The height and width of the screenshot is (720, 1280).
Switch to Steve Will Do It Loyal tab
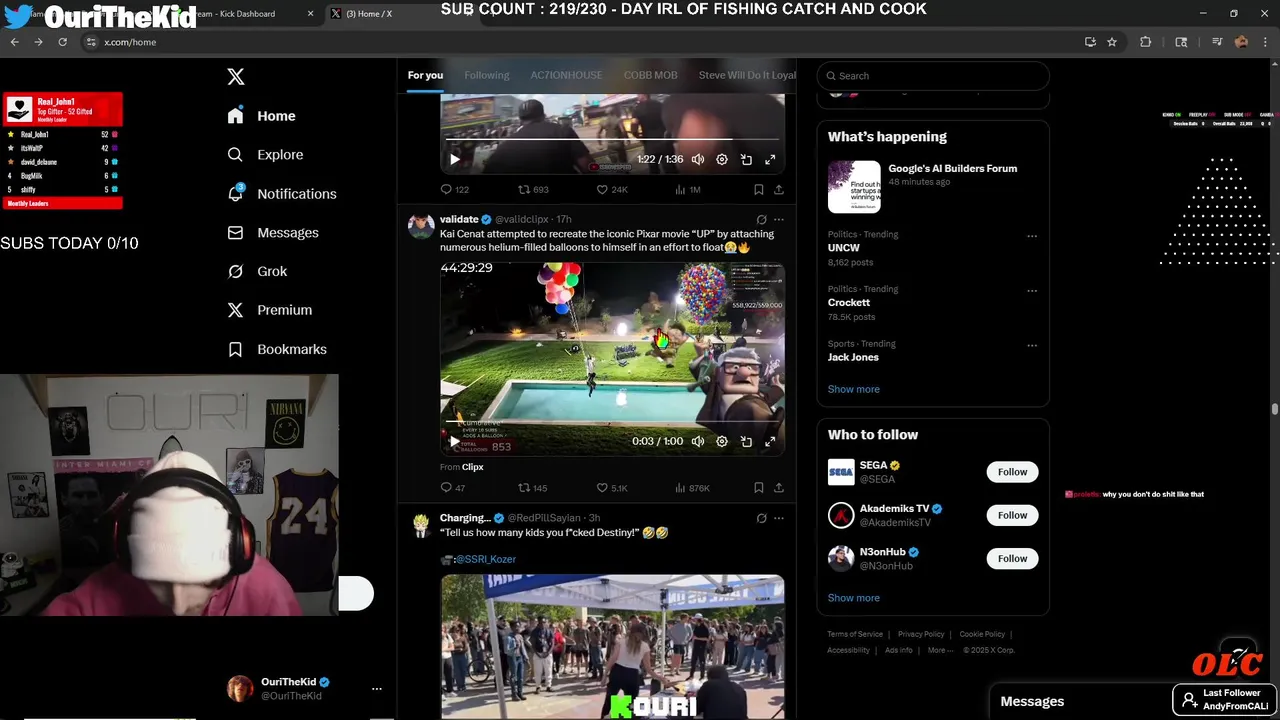point(747,75)
